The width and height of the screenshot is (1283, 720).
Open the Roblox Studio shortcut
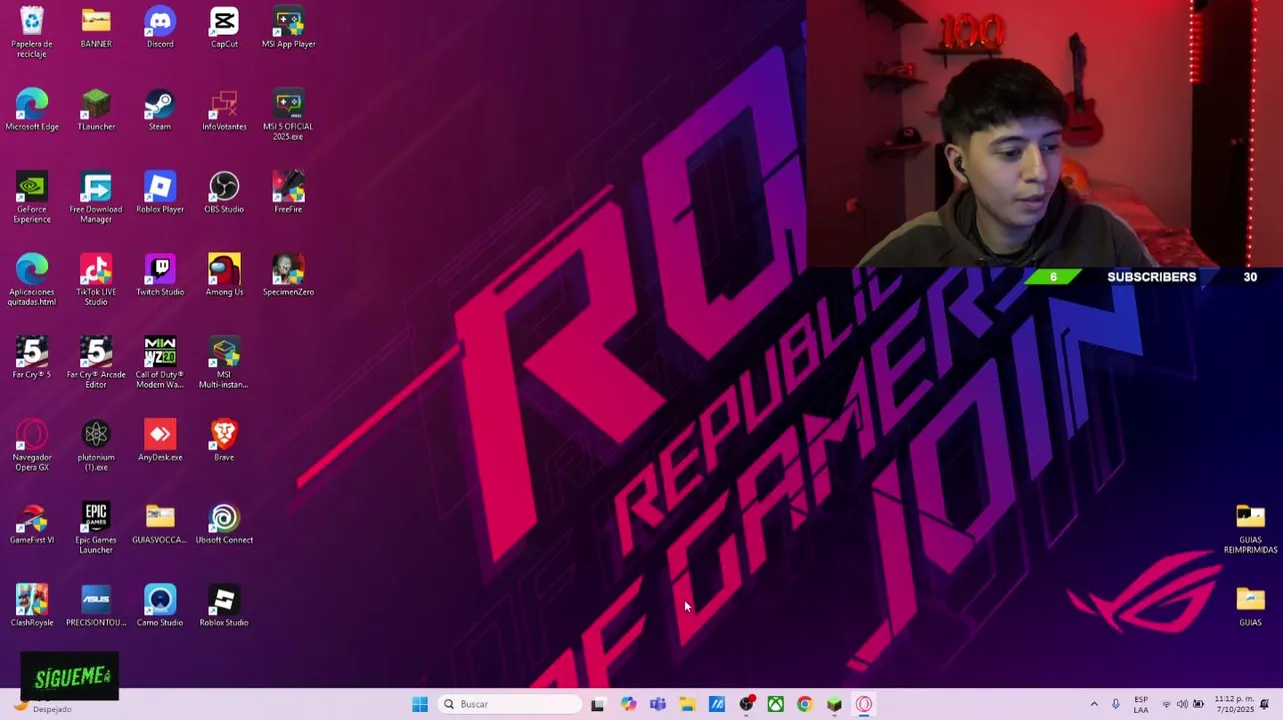click(224, 605)
